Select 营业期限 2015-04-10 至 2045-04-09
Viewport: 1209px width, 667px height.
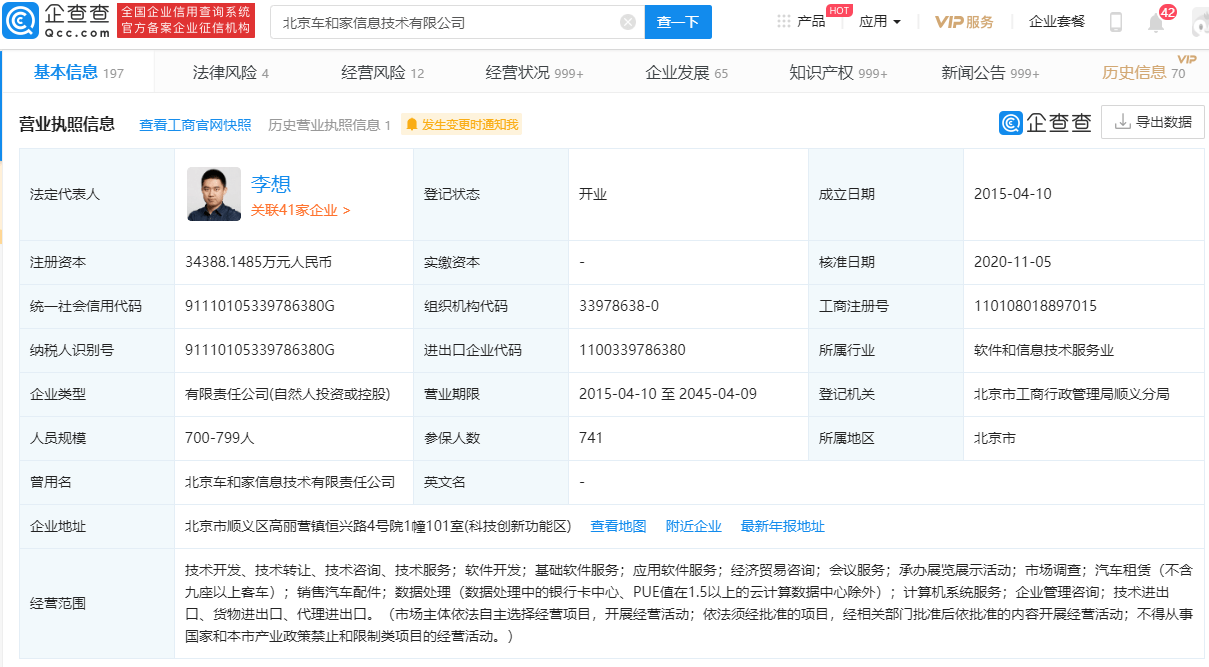pyautogui.click(x=668, y=394)
